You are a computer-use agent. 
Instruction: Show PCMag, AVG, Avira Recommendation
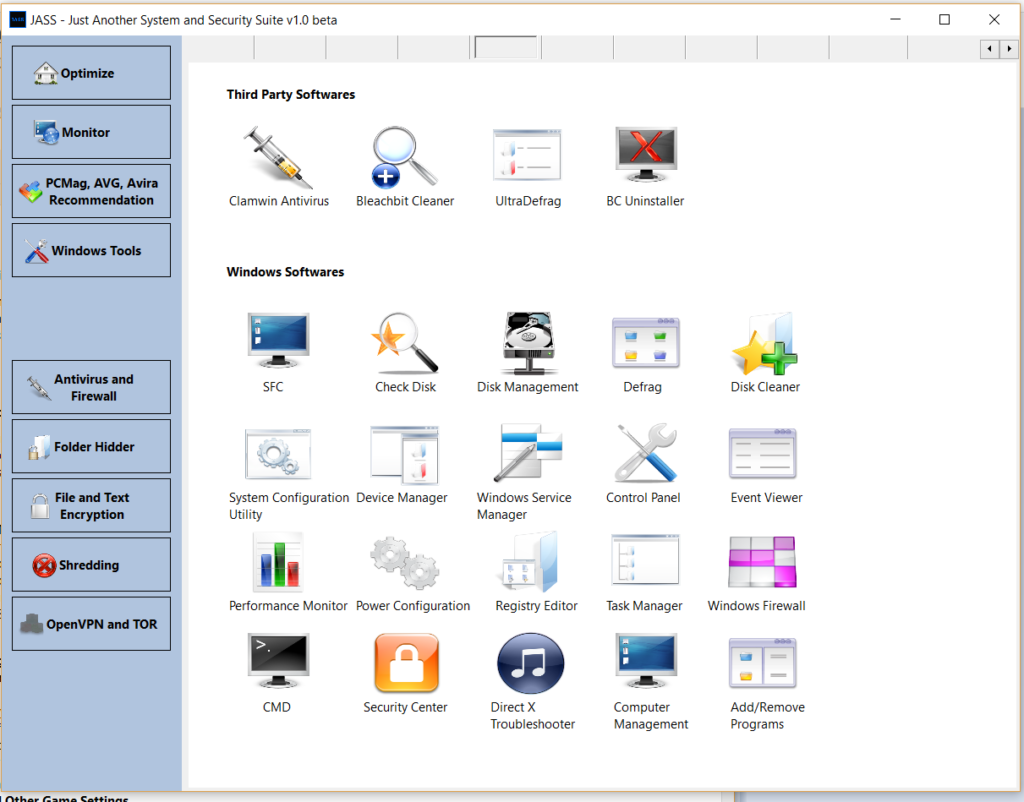tap(91, 191)
